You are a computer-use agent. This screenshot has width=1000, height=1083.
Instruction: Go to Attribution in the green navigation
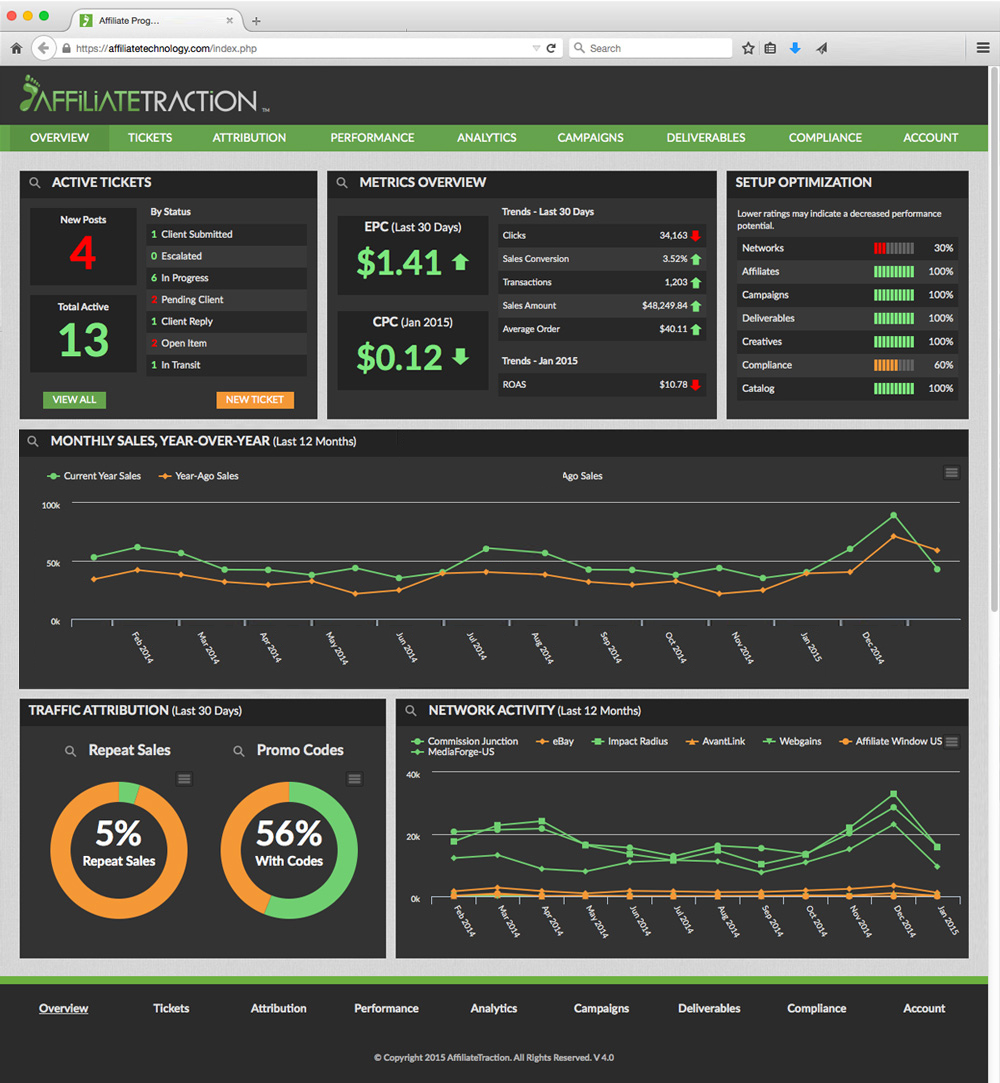[249, 137]
